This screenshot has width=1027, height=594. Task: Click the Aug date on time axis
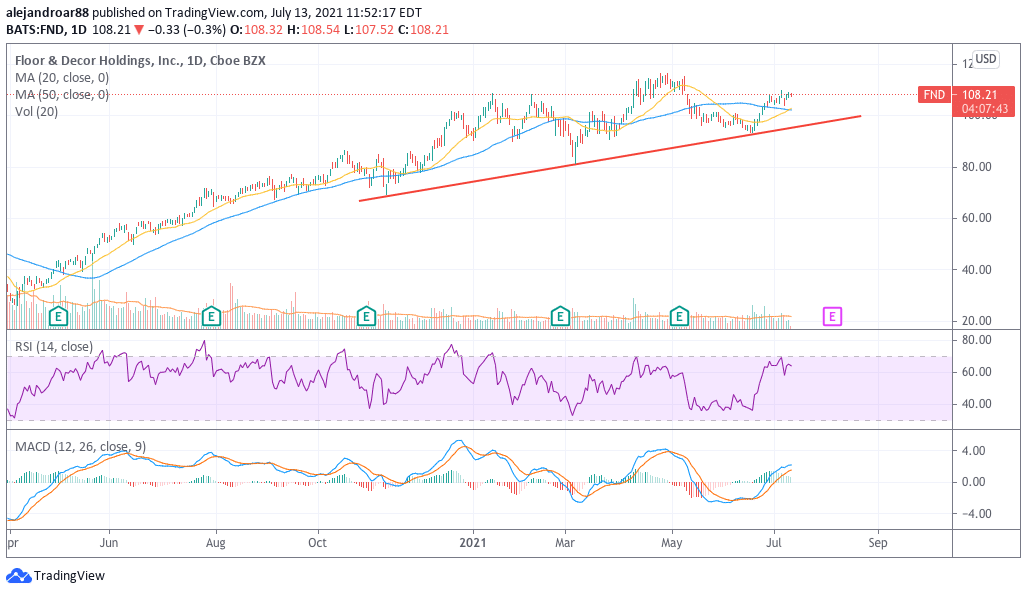click(x=215, y=543)
